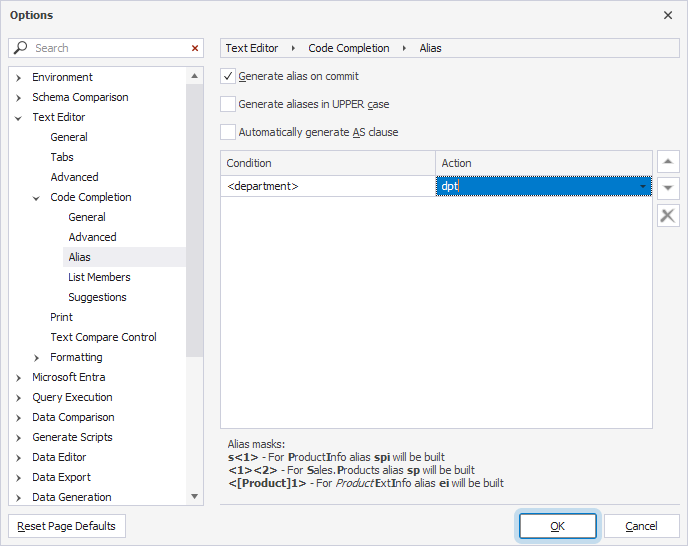688x546 pixels.
Task: Click the Action column header
Action: coord(544,163)
